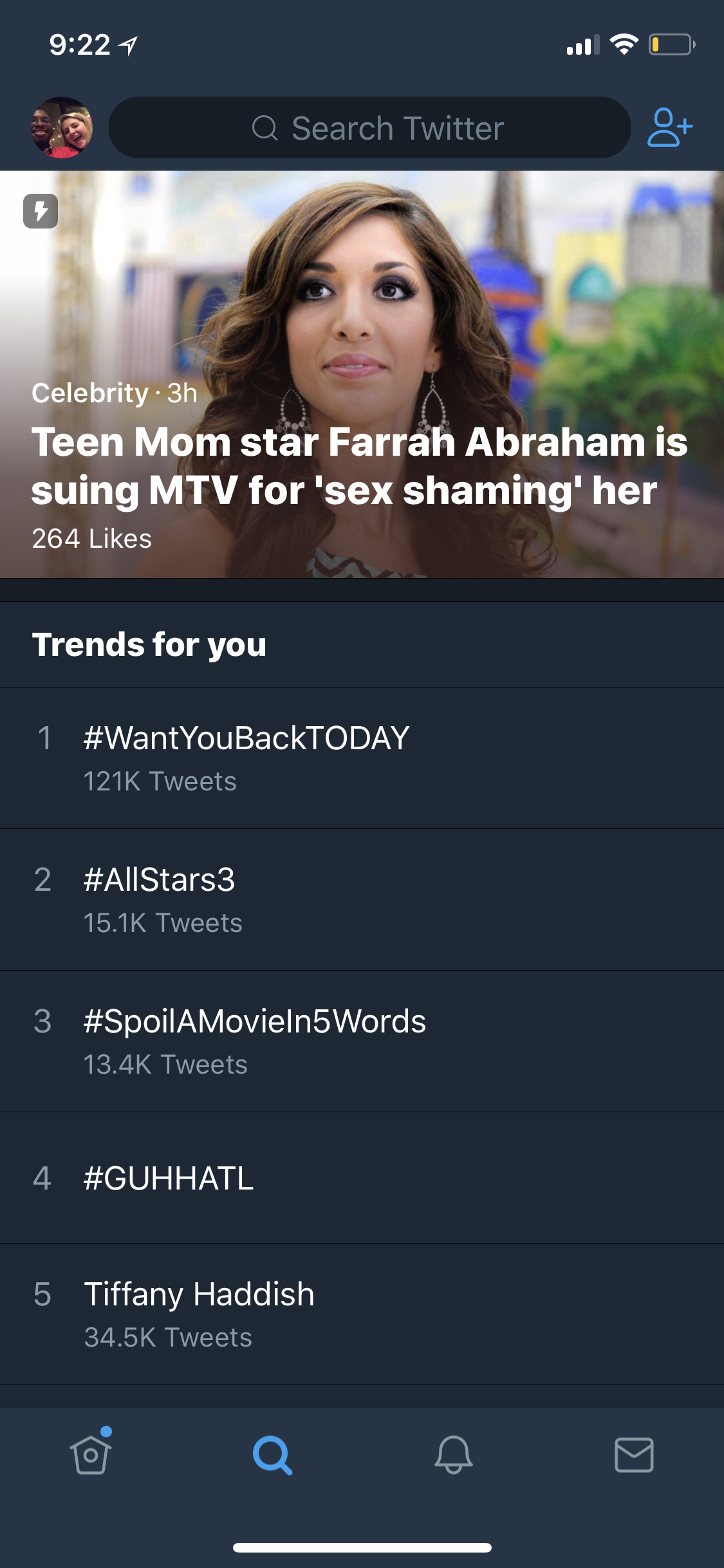724x1568 pixels.
Task: Open the Farrah Abraham headline story
Action: pos(359,466)
